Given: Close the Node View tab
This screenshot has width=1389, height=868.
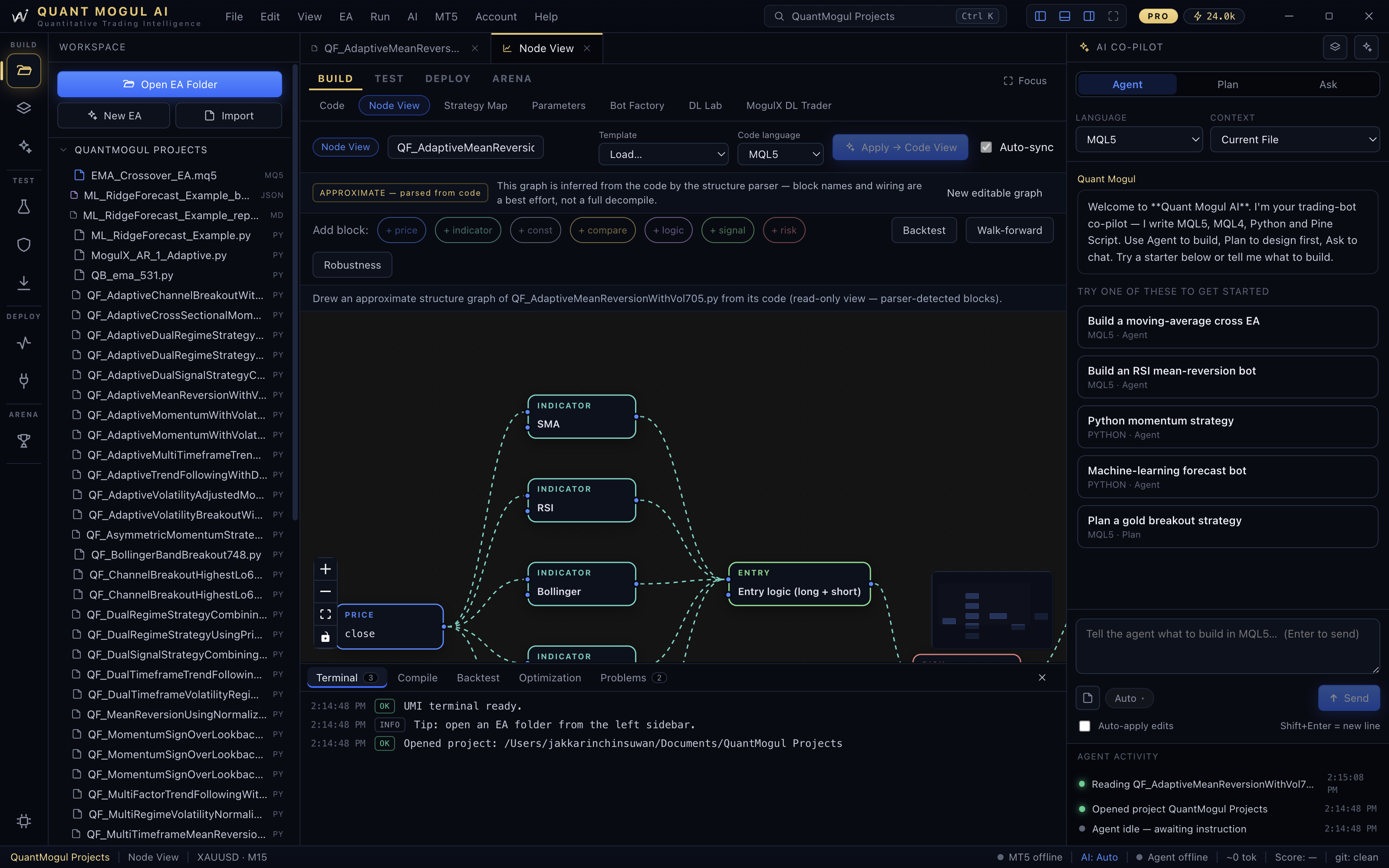Looking at the screenshot, I should click(x=586, y=48).
